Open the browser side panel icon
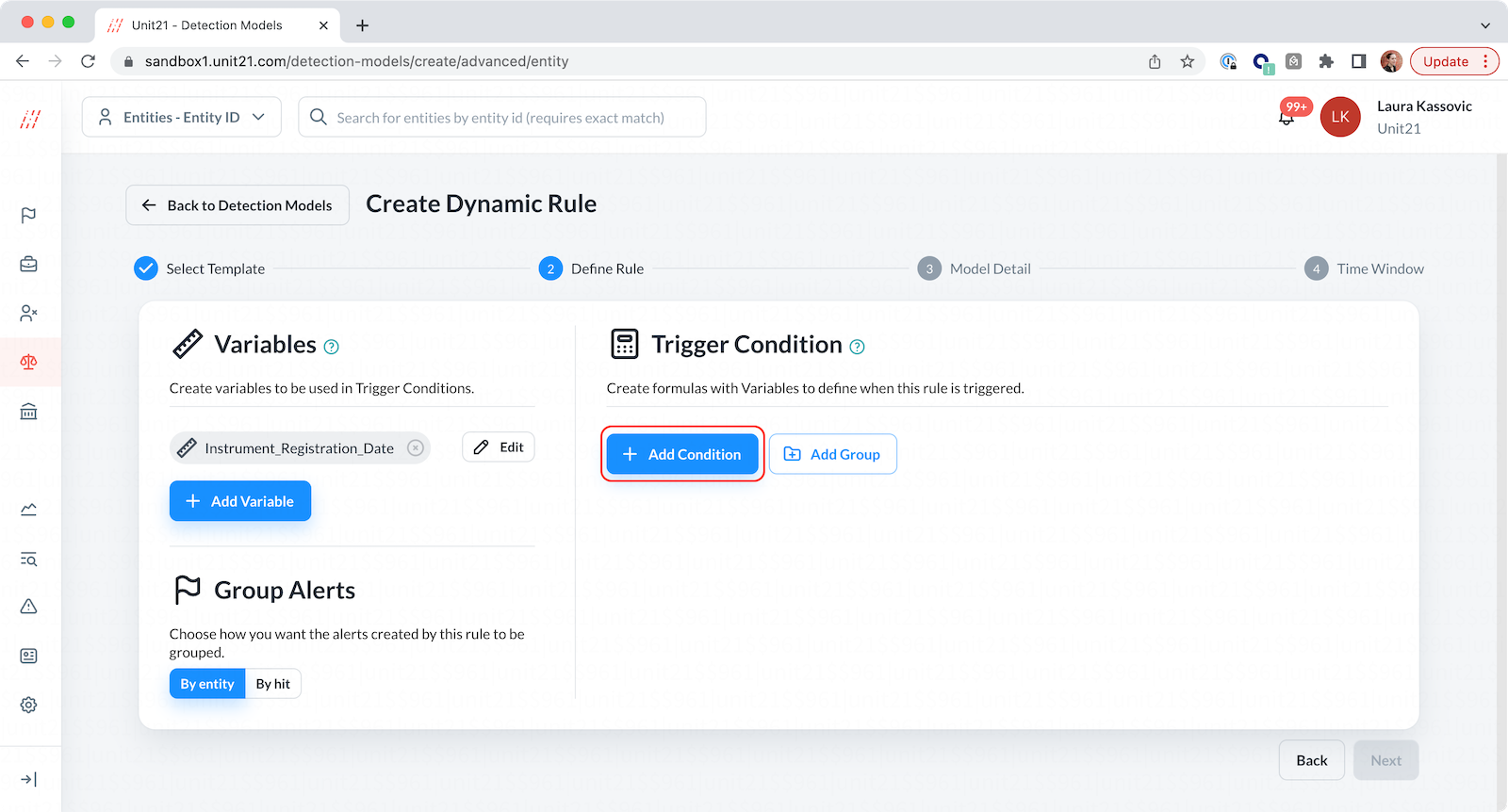 point(1358,61)
